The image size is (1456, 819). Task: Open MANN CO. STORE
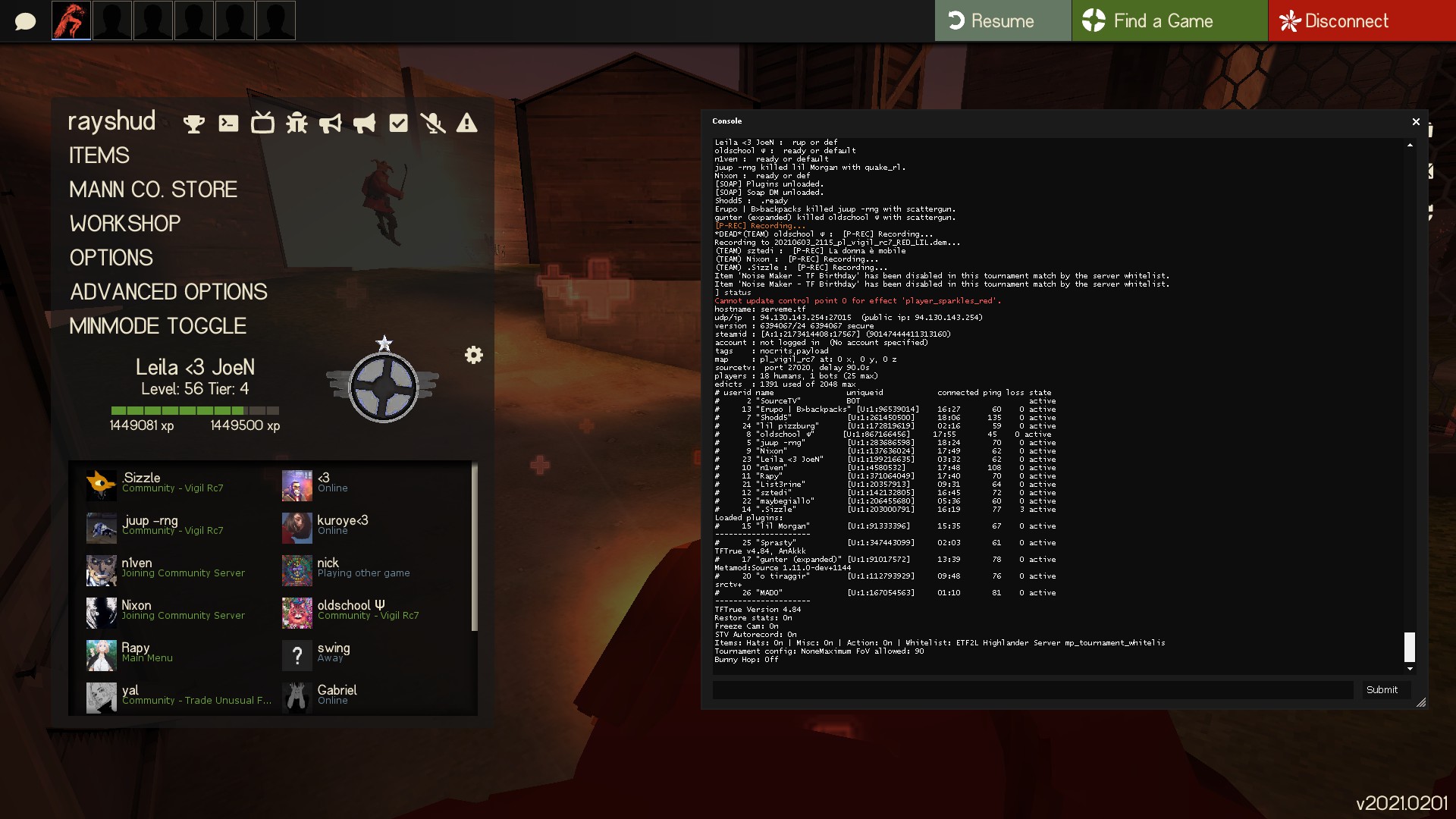153,190
